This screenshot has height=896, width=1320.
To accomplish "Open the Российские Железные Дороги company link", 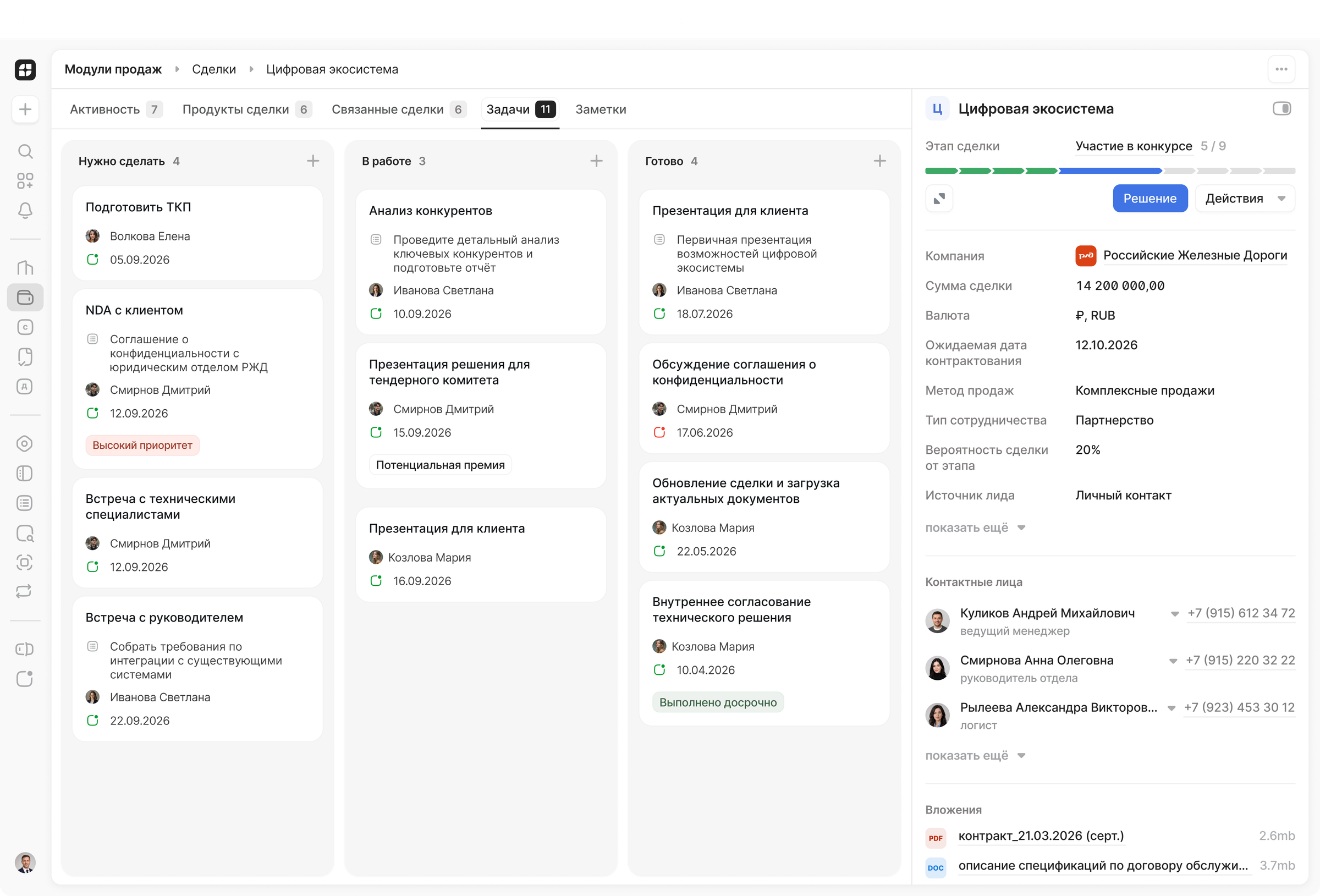I will [1195, 255].
